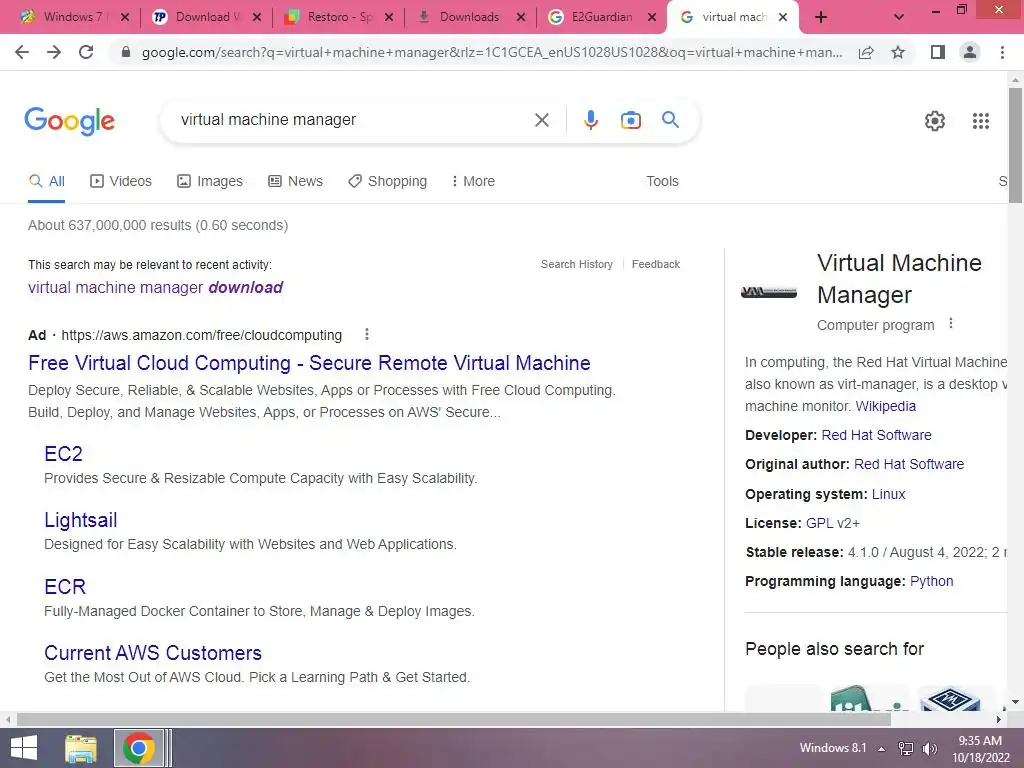Select the News results filter
The height and width of the screenshot is (768, 1024).
click(x=295, y=182)
